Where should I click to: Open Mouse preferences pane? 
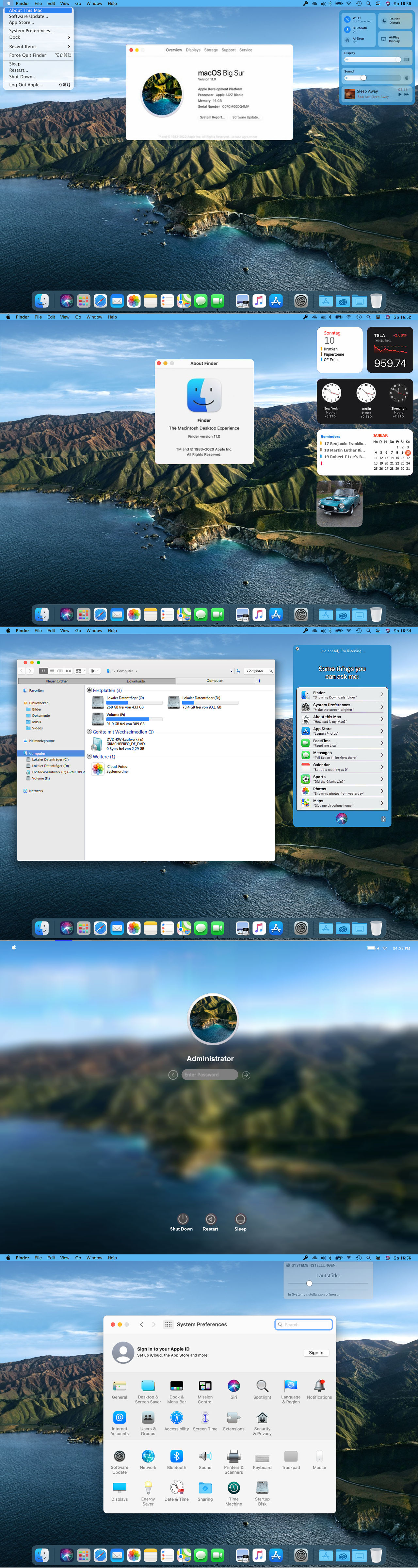tap(319, 1461)
